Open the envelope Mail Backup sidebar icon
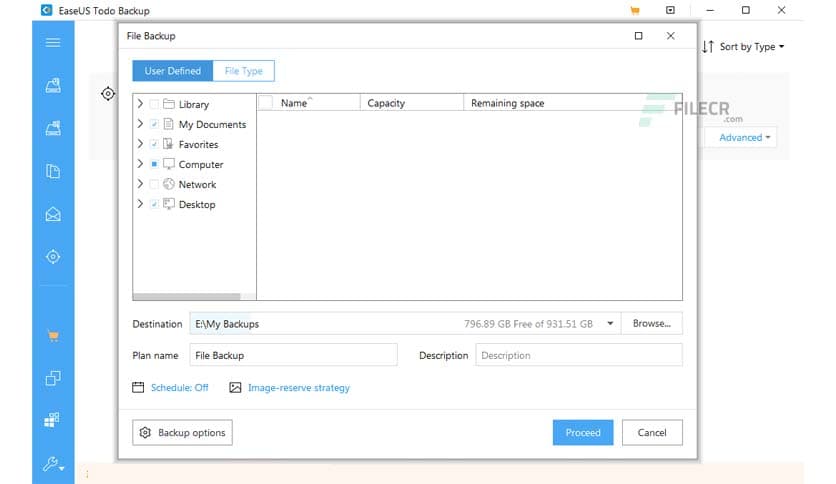This screenshot has height=484, width=836. [53, 214]
